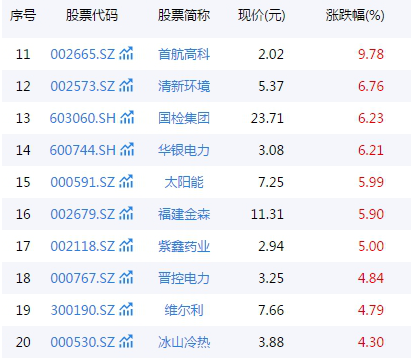Click the 股票代码 column header
This screenshot has width=414, height=360.
(92, 15)
